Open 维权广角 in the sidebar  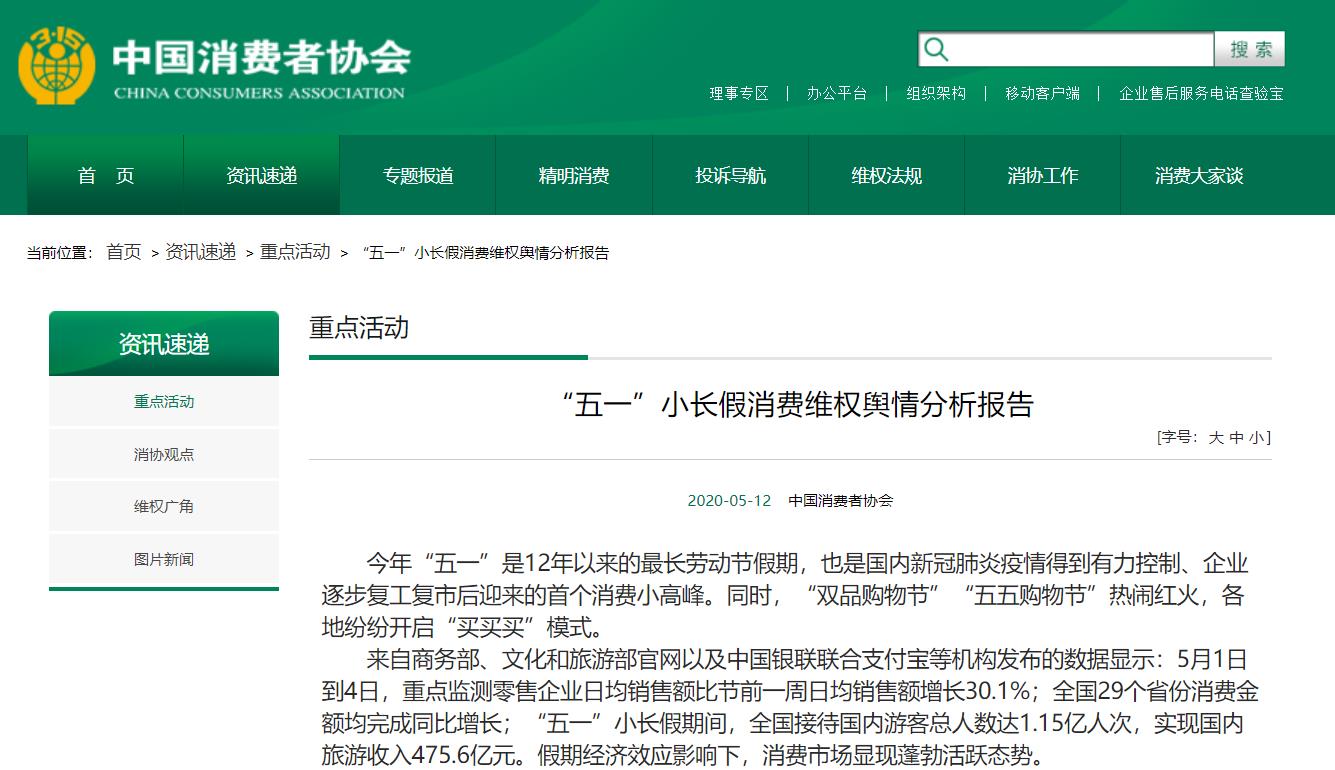tap(164, 507)
